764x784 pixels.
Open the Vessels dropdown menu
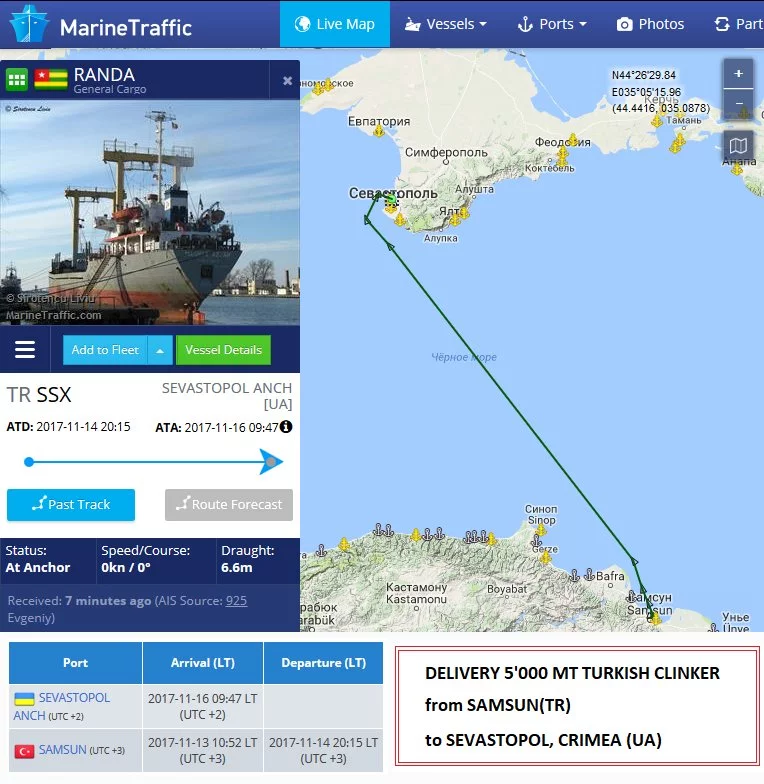click(x=446, y=24)
